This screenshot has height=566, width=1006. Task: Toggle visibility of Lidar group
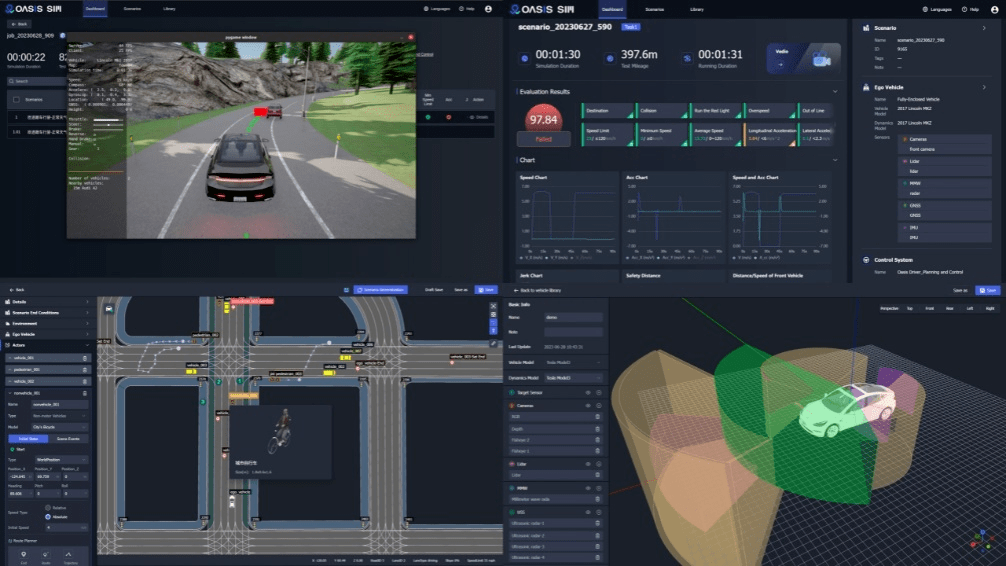tap(588, 464)
